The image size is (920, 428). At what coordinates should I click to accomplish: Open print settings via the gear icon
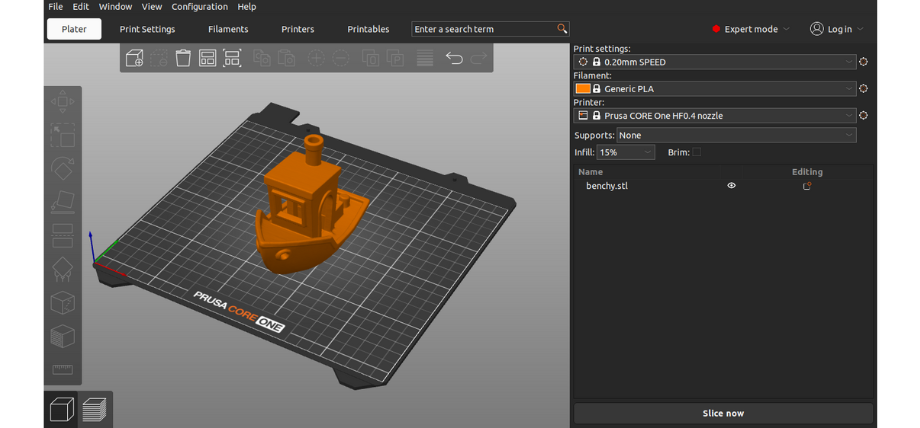pyautogui.click(x=863, y=62)
